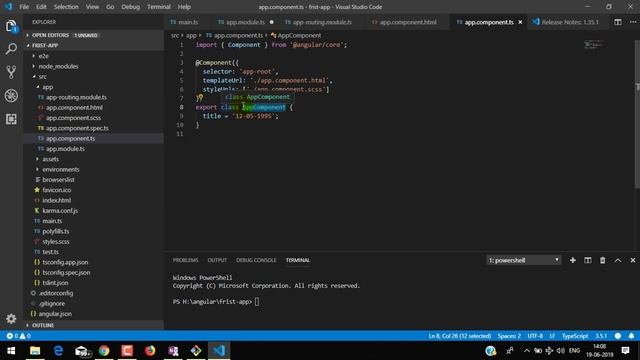The width and height of the screenshot is (640, 360).
Task: Launch Firefox from the taskbar
Action: (x=150, y=351)
